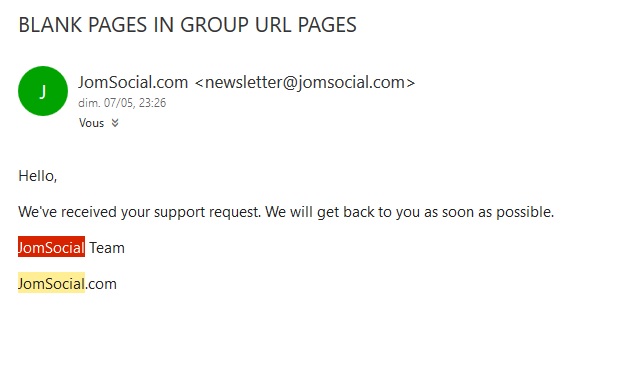Click the date "dim. 07/05"
Viewport: 626px width, 387px height.
coord(105,103)
